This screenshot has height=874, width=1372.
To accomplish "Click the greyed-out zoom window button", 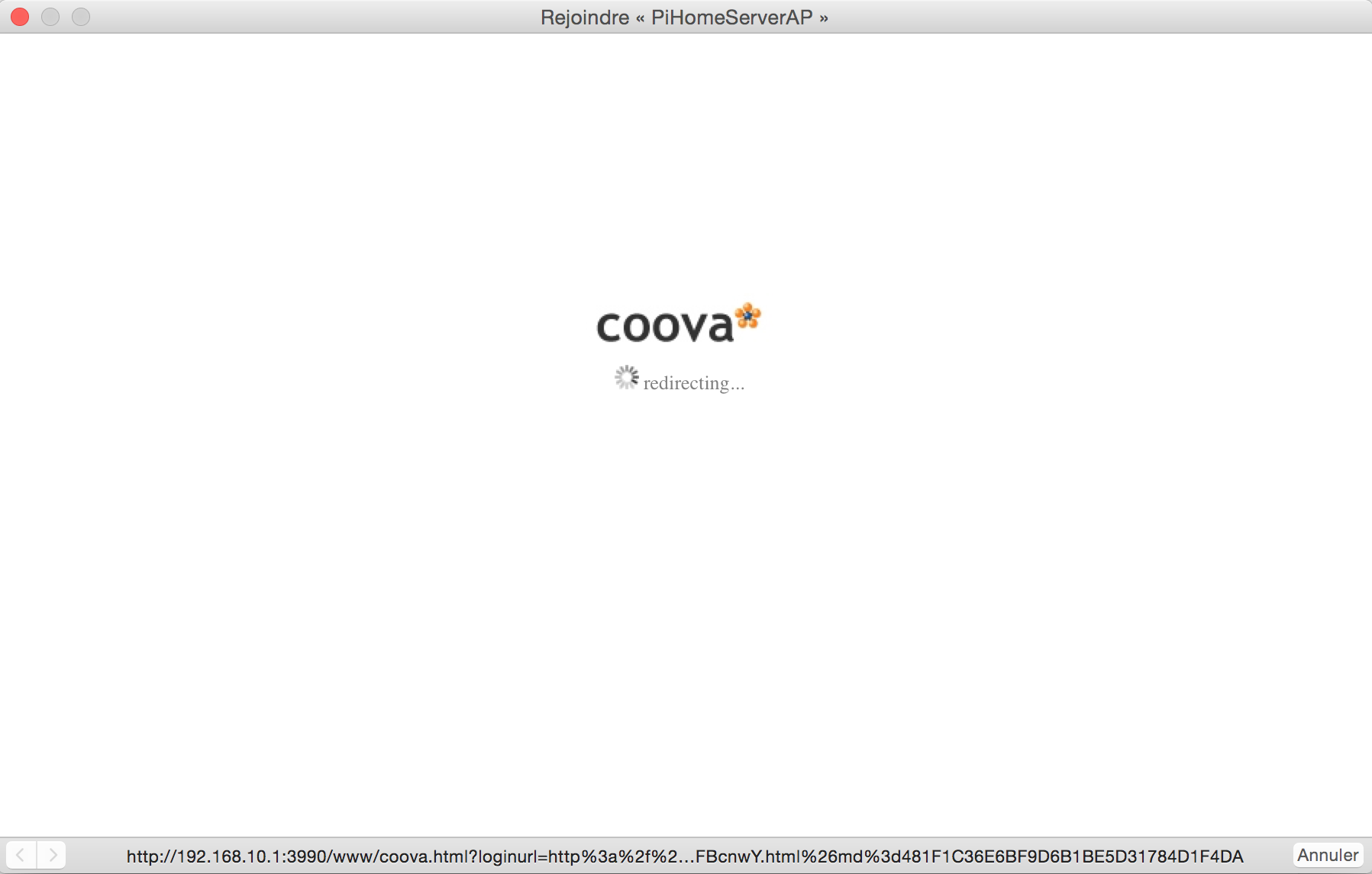I will pyautogui.click(x=81, y=17).
